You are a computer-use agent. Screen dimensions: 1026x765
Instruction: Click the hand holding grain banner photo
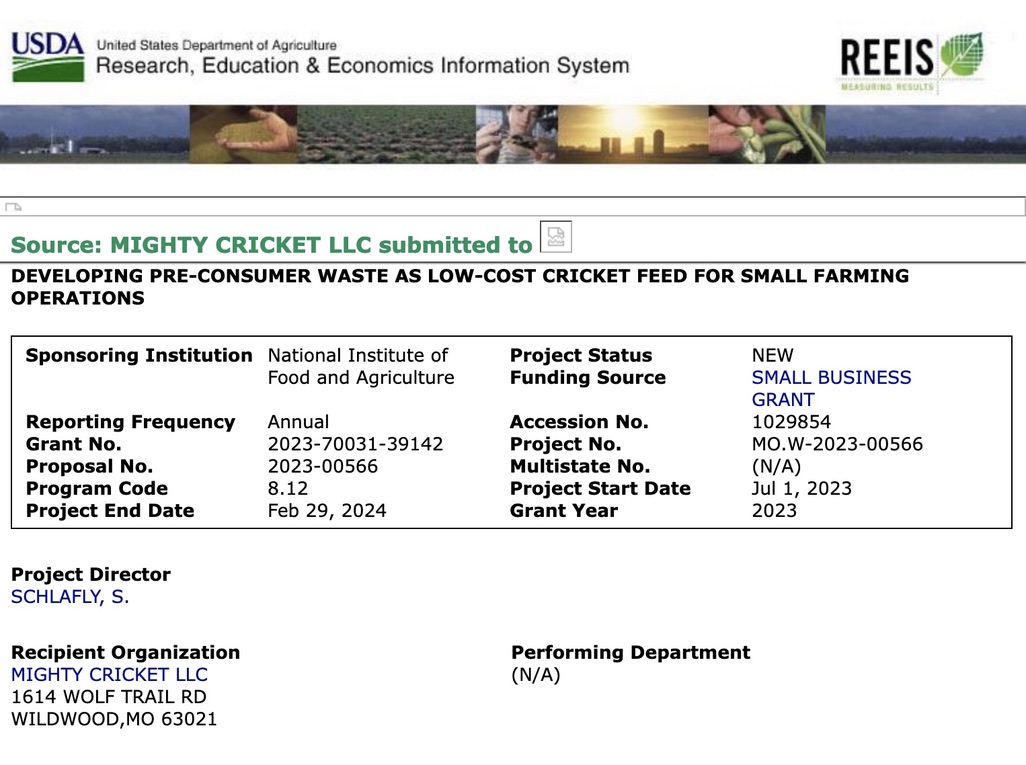coord(243,133)
